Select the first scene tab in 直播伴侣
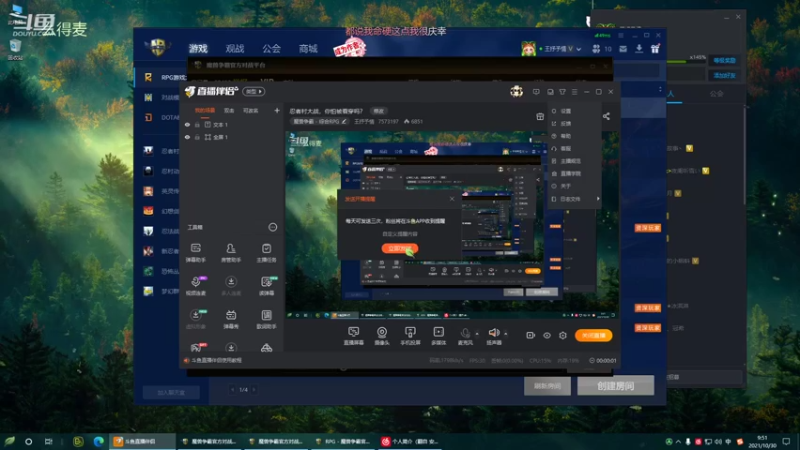This screenshot has height=450, width=800. pyautogui.click(x=205, y=110)
